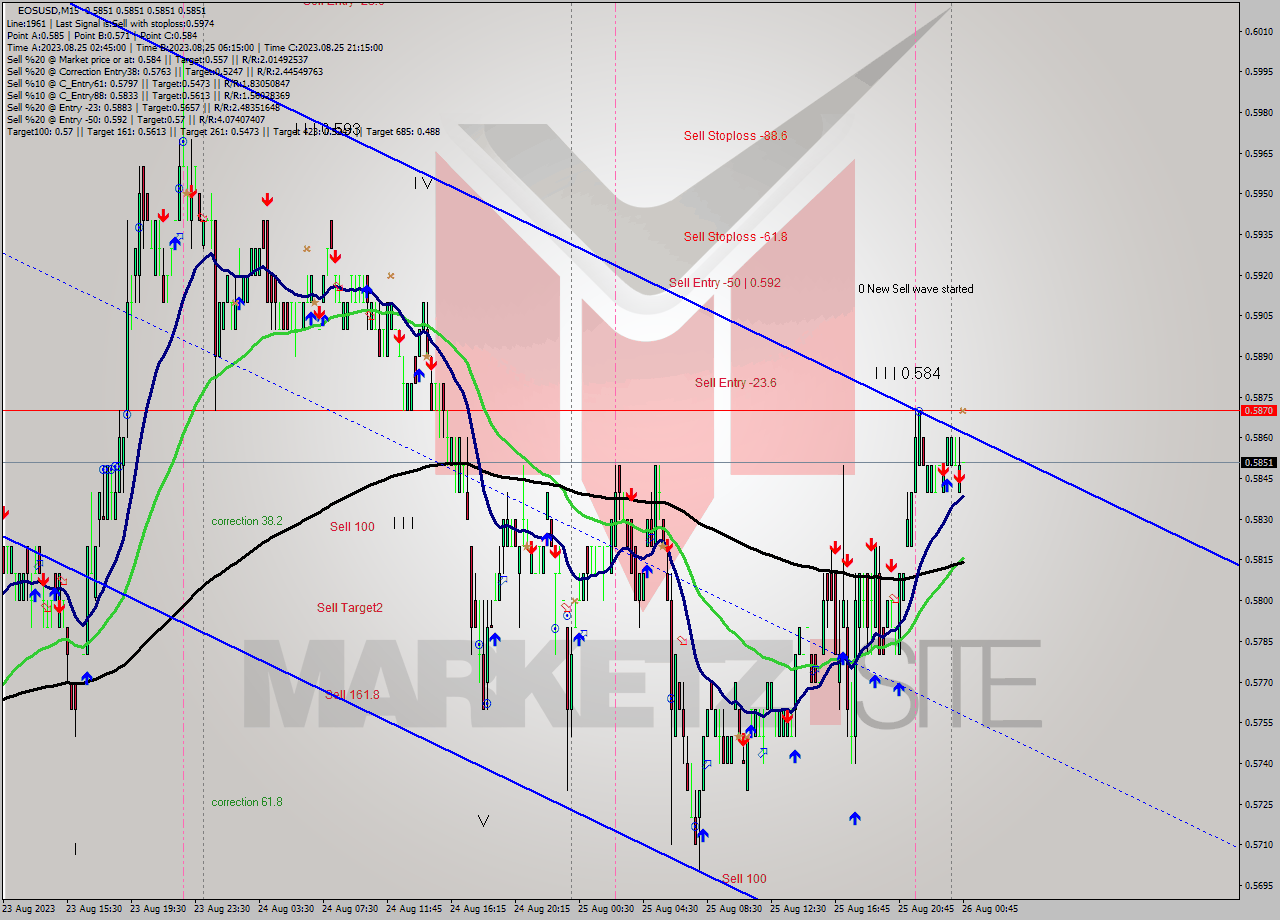Click the 0.5950 price axis label
The width and height of the screenshot is (1280, 920).
pos(1258,194)
